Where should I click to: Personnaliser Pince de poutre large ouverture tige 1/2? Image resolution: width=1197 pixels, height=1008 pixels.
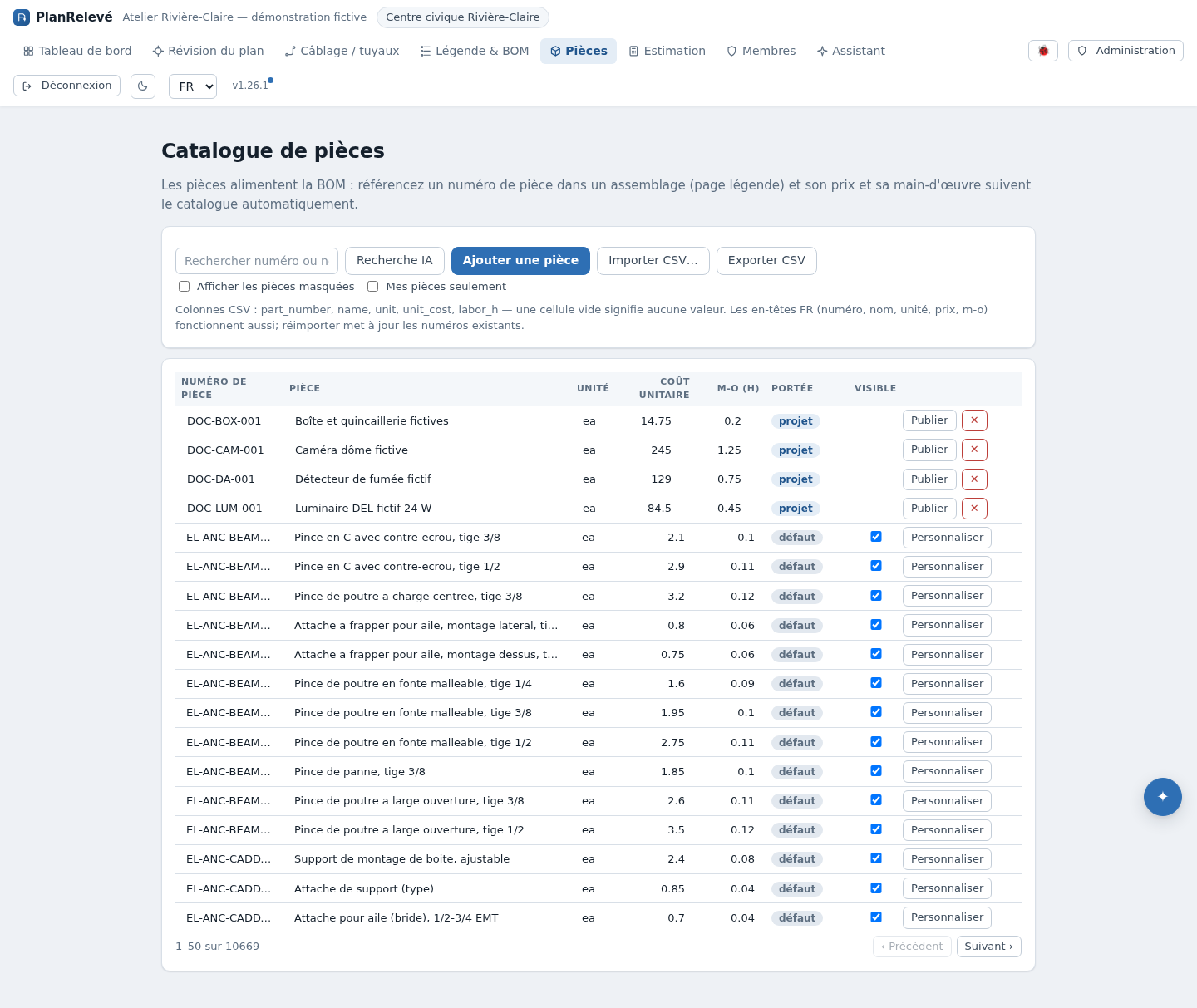pyautogui.click(x=947, y=830)
